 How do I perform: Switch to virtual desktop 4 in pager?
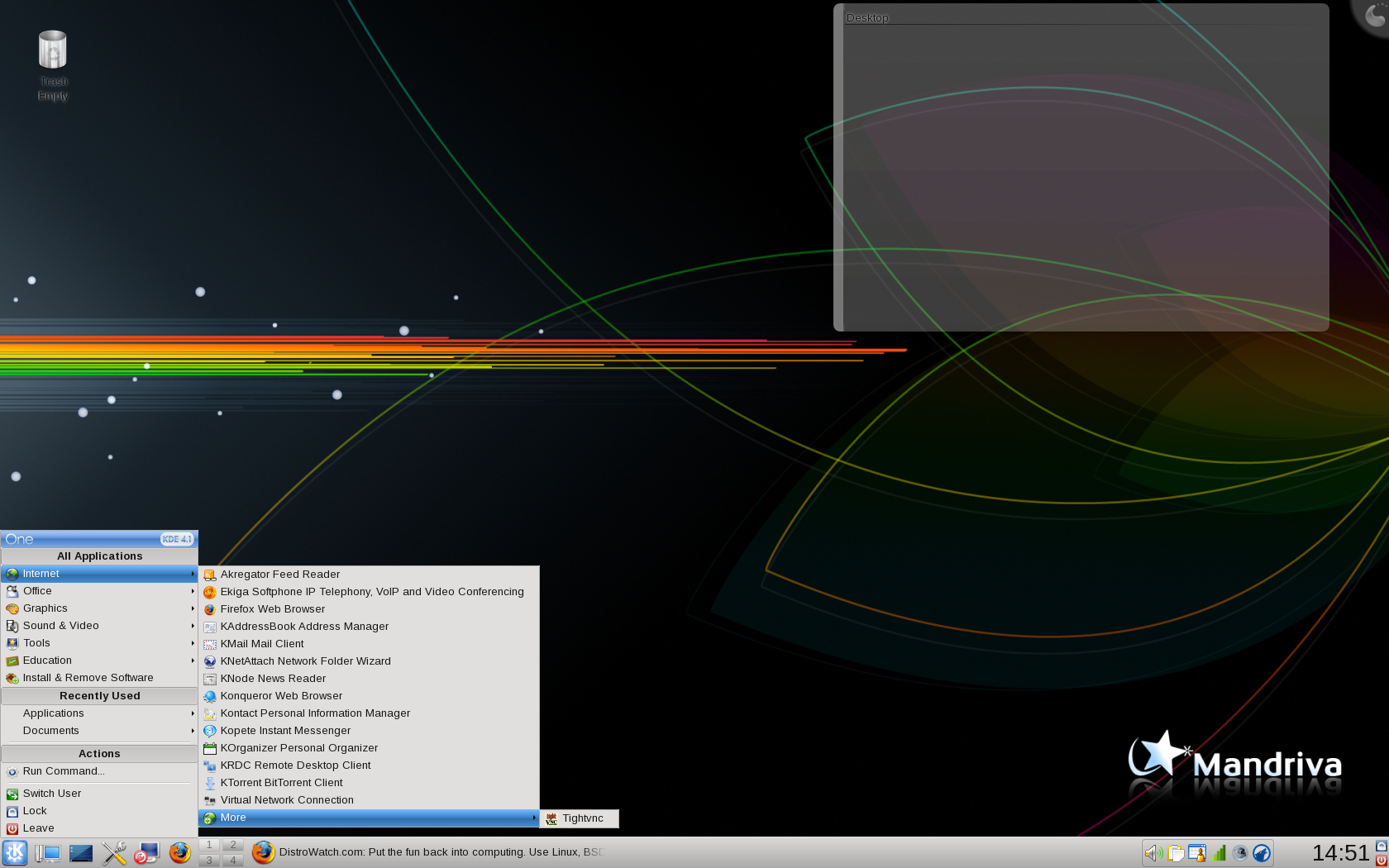(233, 861)
